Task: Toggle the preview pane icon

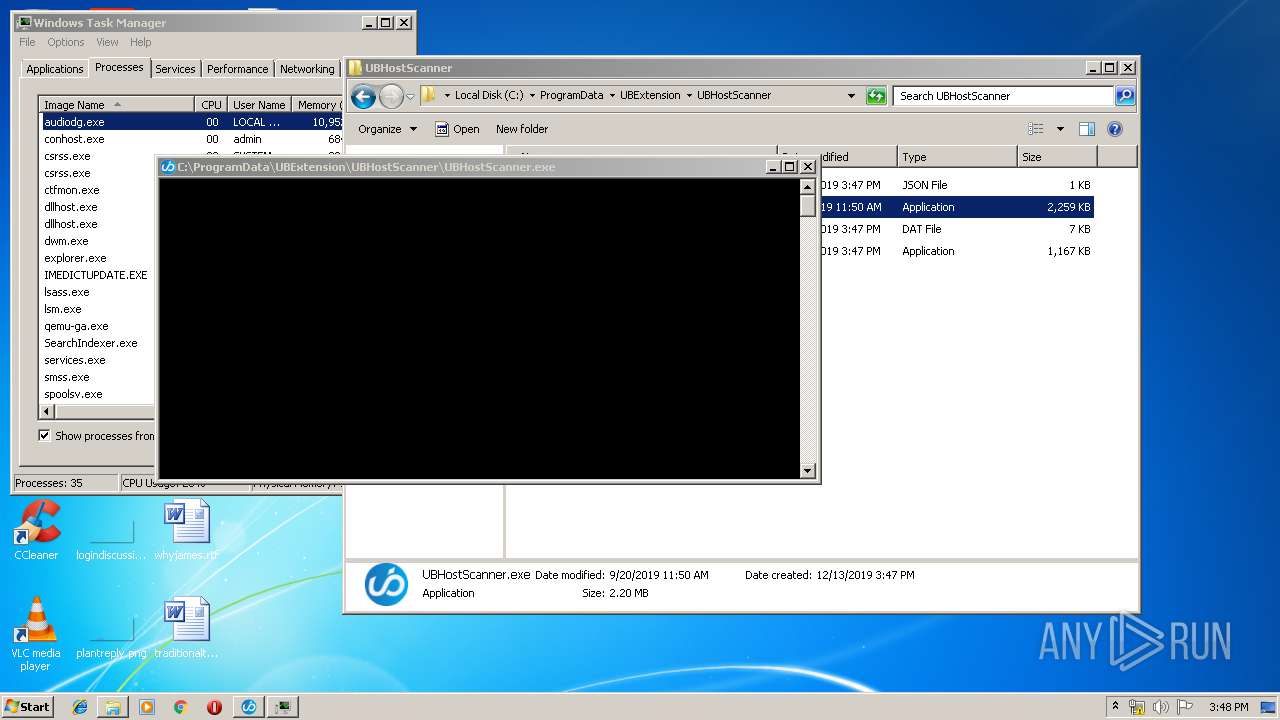Action: point(1087,129)
